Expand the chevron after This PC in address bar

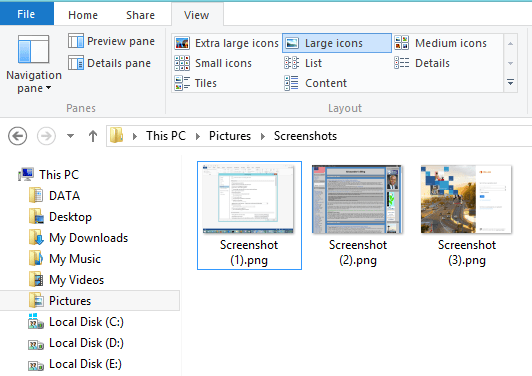click(x=198, y=136)
